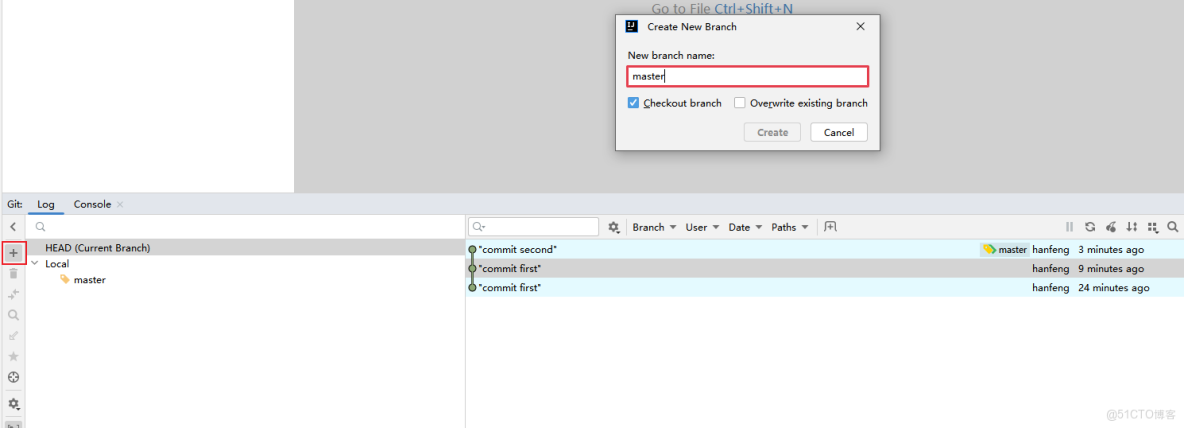Open the Branch filter dropdown
Viewport: 1184px width, 428px height.
coord(654,226)
